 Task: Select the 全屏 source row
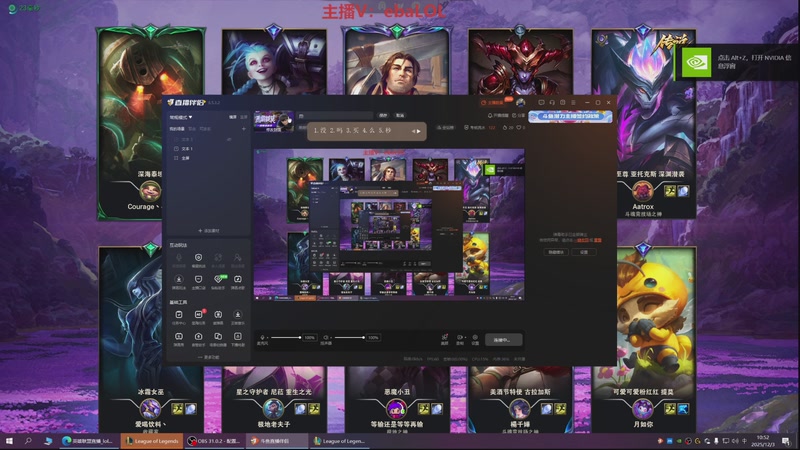209,158
